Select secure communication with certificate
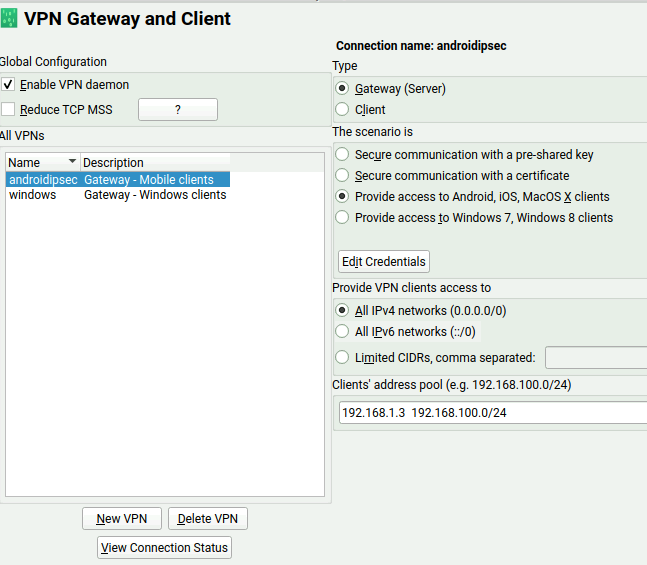This screenshot has width=647, height=565. [x=343, y=176]
